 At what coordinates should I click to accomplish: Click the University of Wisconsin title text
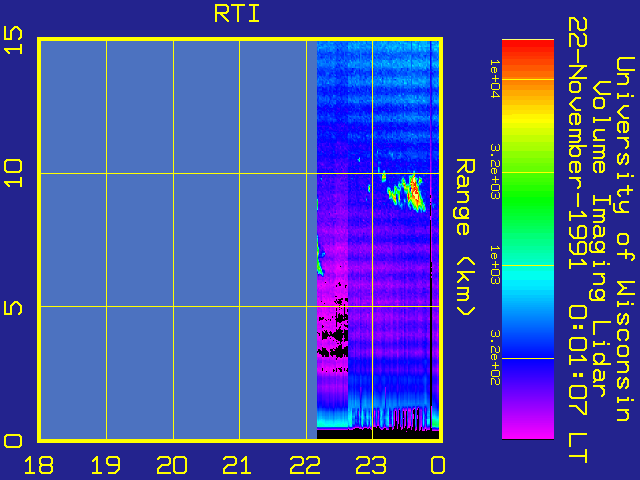click(x=625, y=239)
